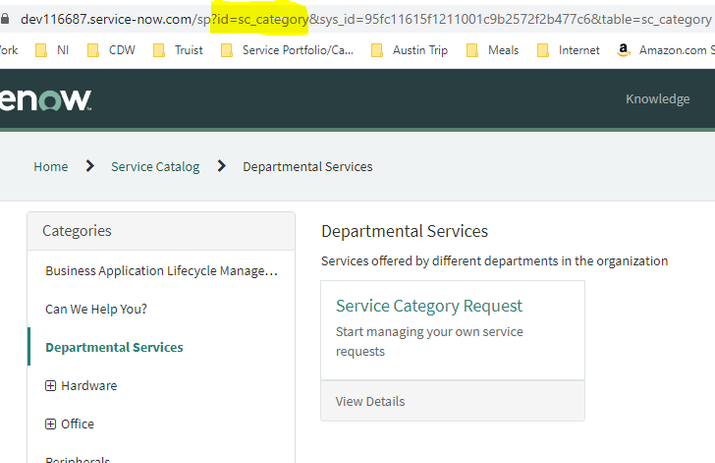This screenshot has height=463, width=715.
Task: Open the Austin Trip bookmark folder
Action: [x=409, y=50]
